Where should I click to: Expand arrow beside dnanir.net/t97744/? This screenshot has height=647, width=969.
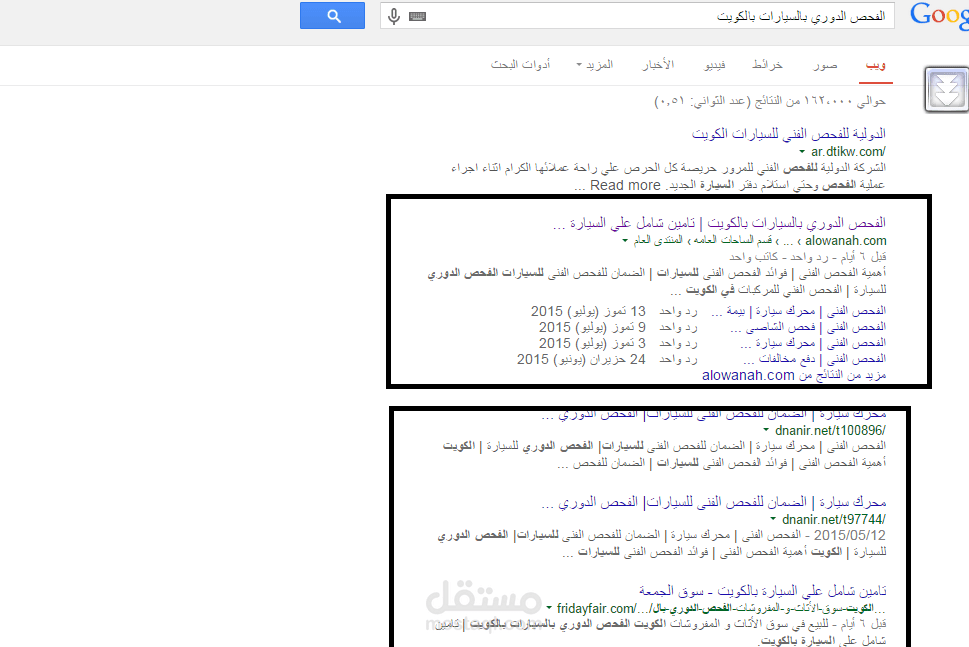click(772, 519)
